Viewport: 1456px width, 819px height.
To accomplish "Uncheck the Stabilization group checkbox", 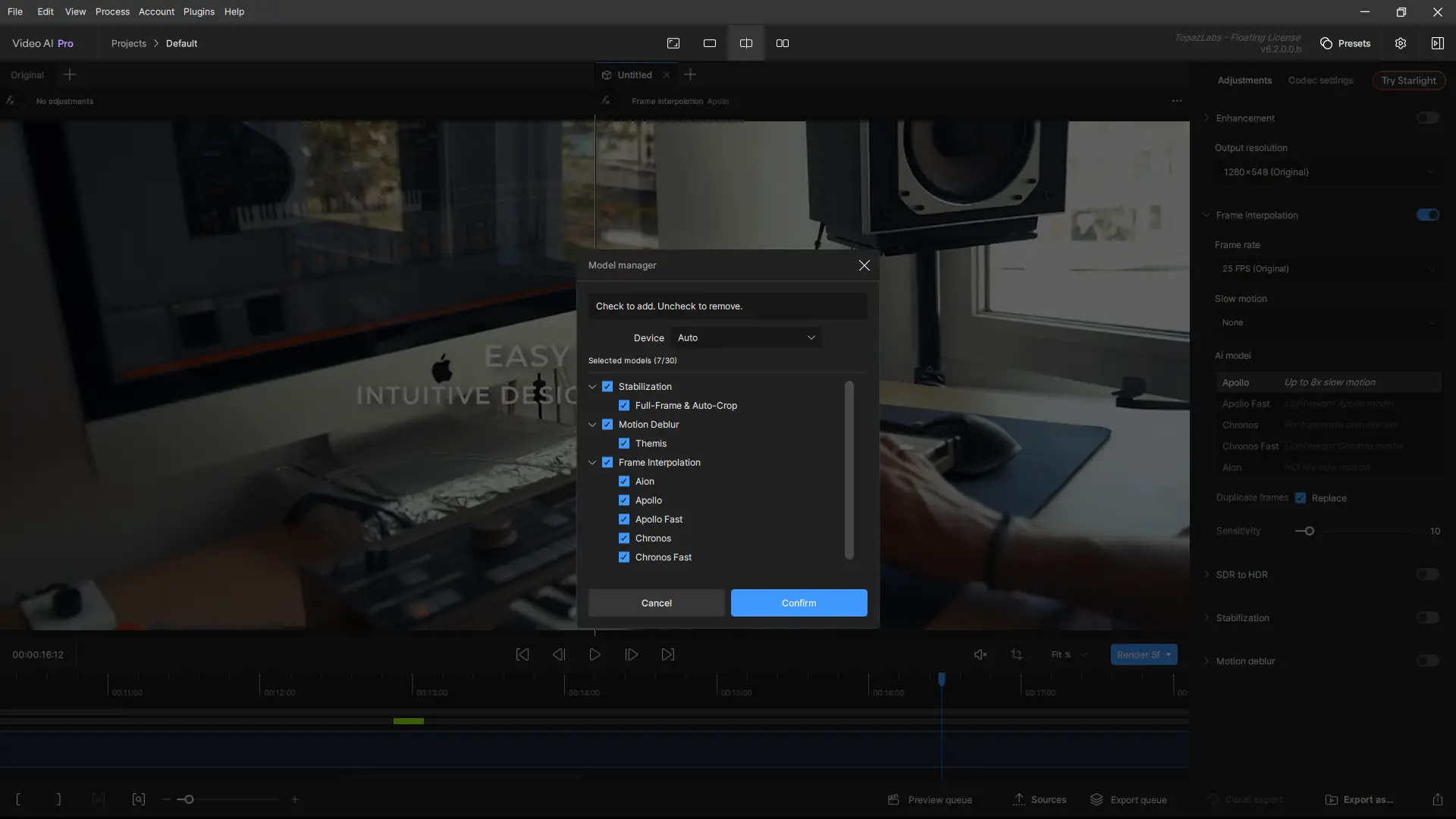I will 607,387.
